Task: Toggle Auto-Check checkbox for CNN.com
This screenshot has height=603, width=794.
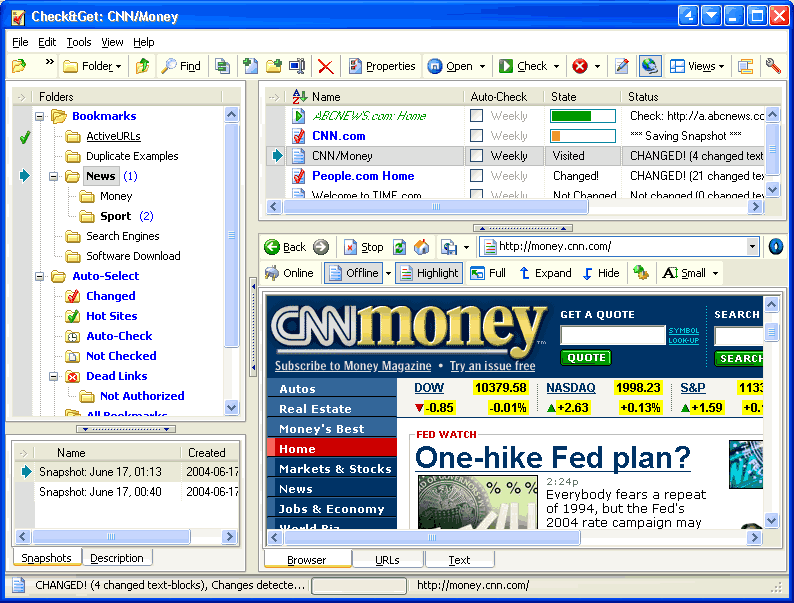Action: click(477, 136)
